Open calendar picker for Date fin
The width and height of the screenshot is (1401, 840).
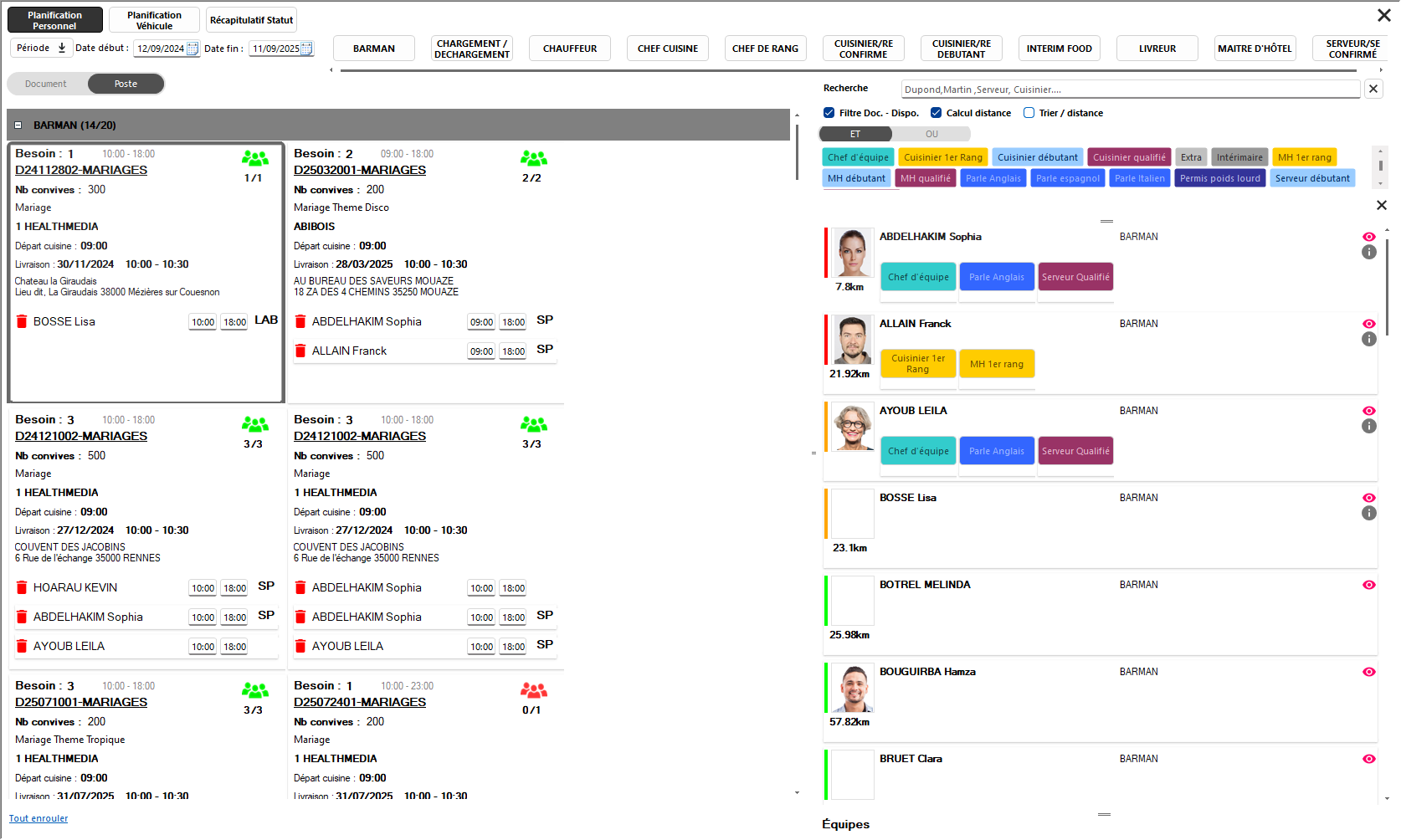(x=306, y=49)
